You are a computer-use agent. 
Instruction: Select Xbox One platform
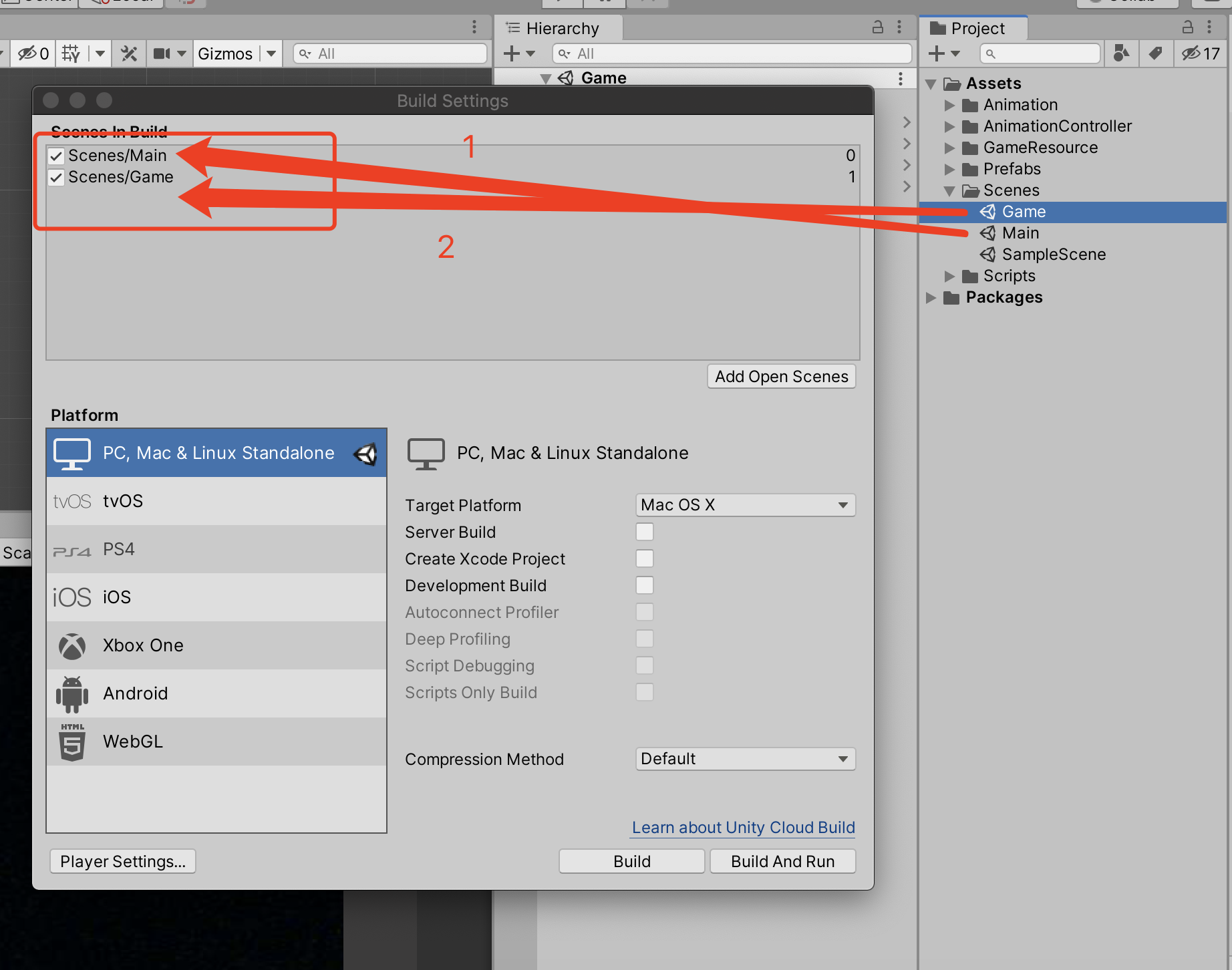[x=216, y=645]
